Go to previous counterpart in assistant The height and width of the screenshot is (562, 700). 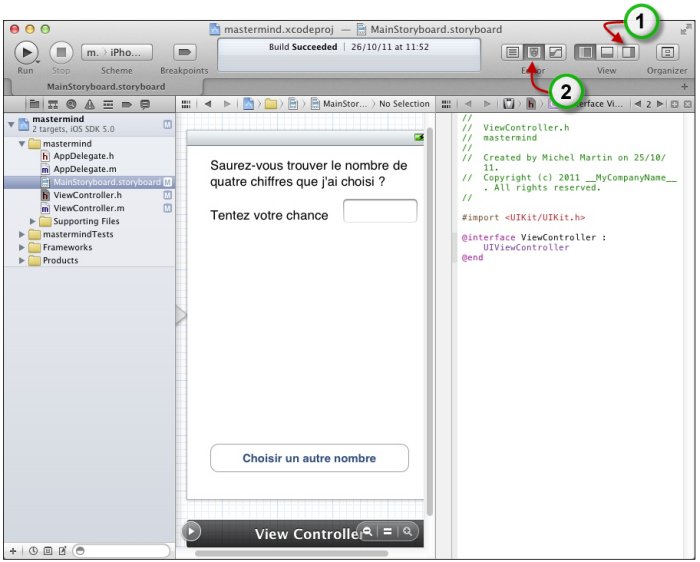(x=638, y=104)
